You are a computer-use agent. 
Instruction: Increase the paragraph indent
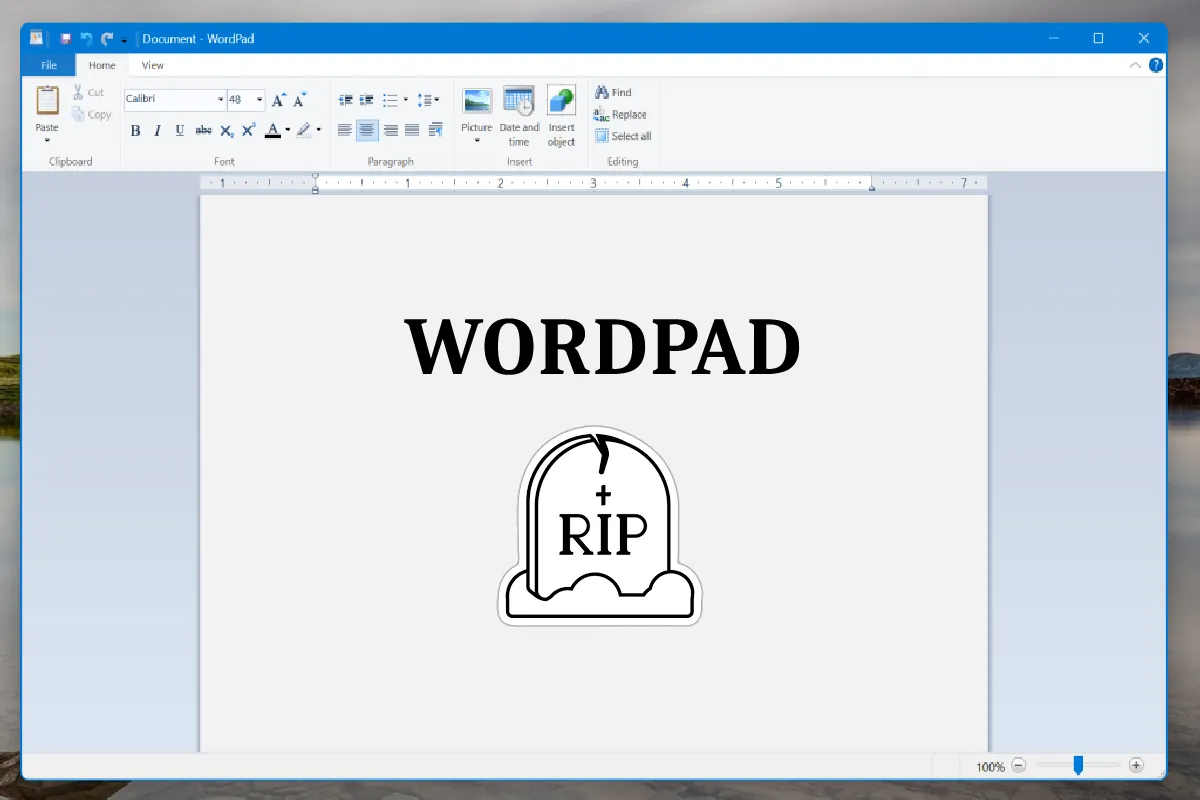tap(367, 100)
